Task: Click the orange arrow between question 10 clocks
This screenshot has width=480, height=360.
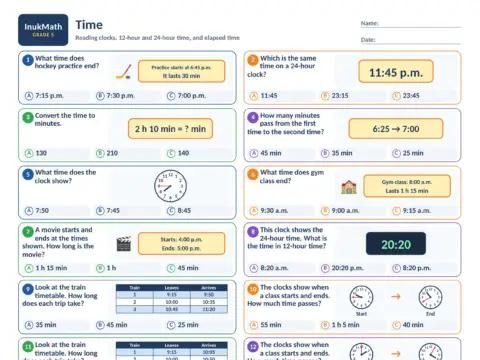Action: tap(396, 296)
